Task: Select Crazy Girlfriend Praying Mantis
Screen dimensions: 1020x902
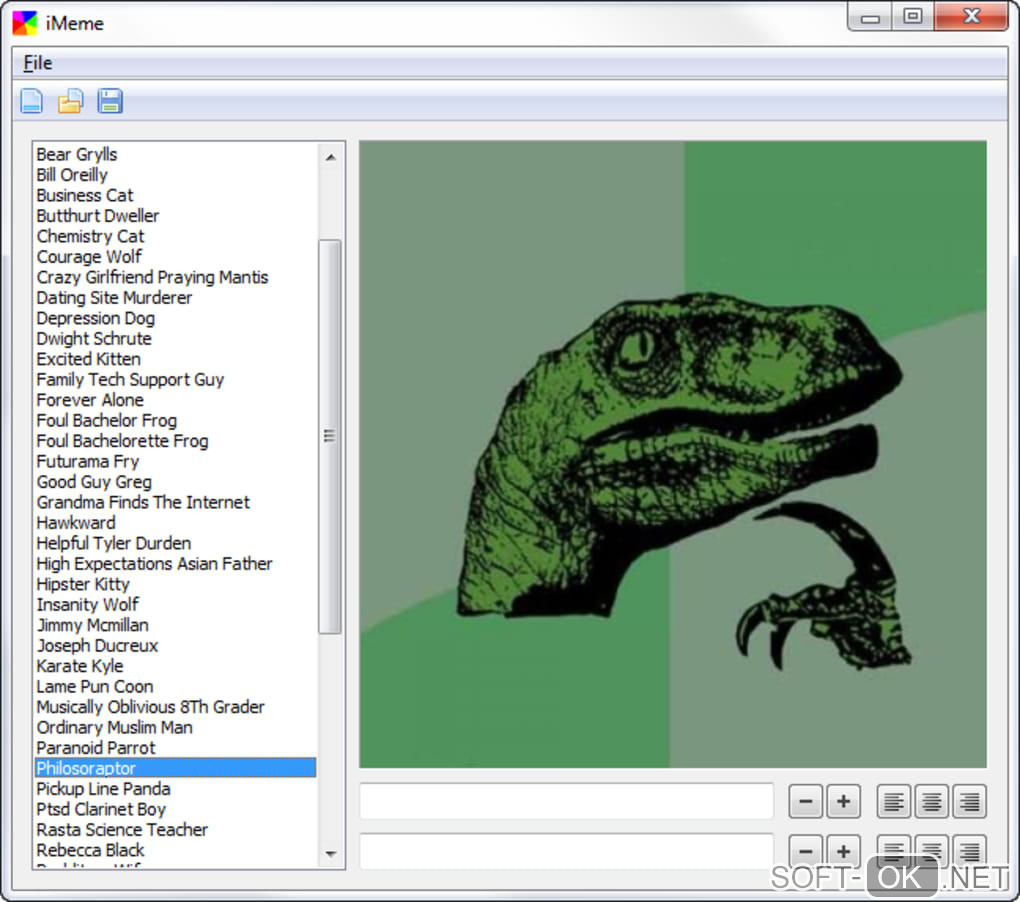Action: pos(175,278)
